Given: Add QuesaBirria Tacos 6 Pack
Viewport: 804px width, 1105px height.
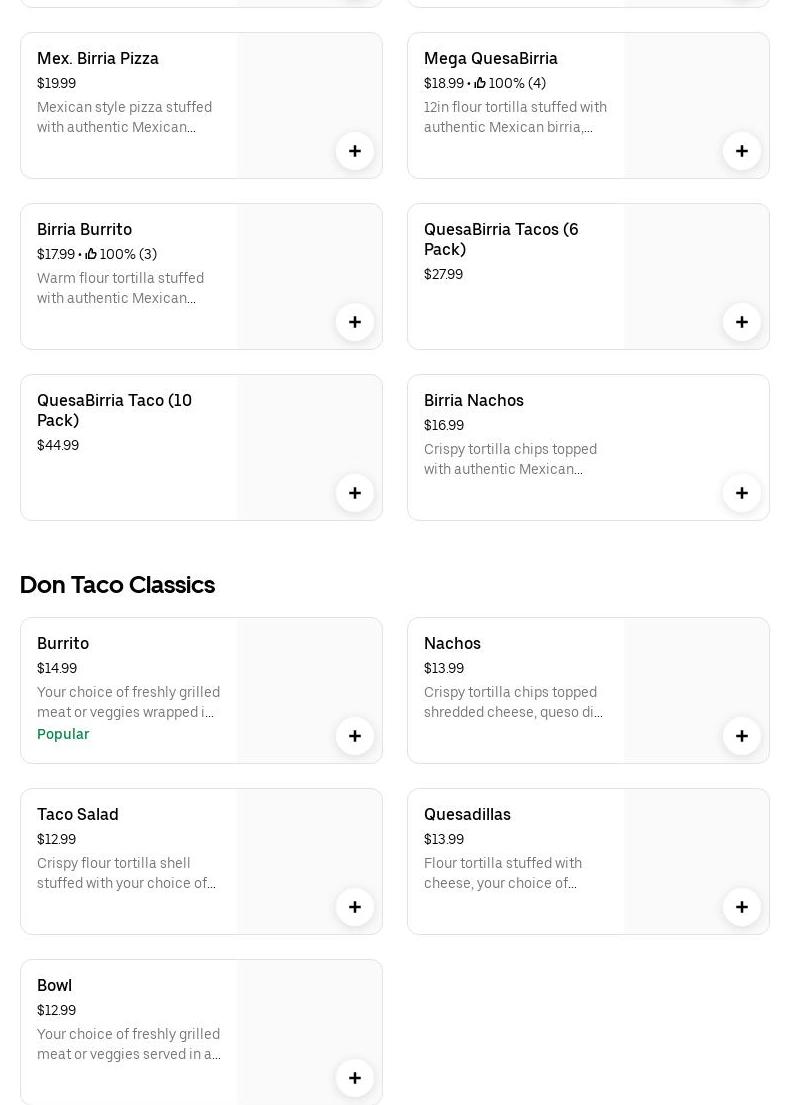Looking at the screenshot, I should (x=742, y=322).
